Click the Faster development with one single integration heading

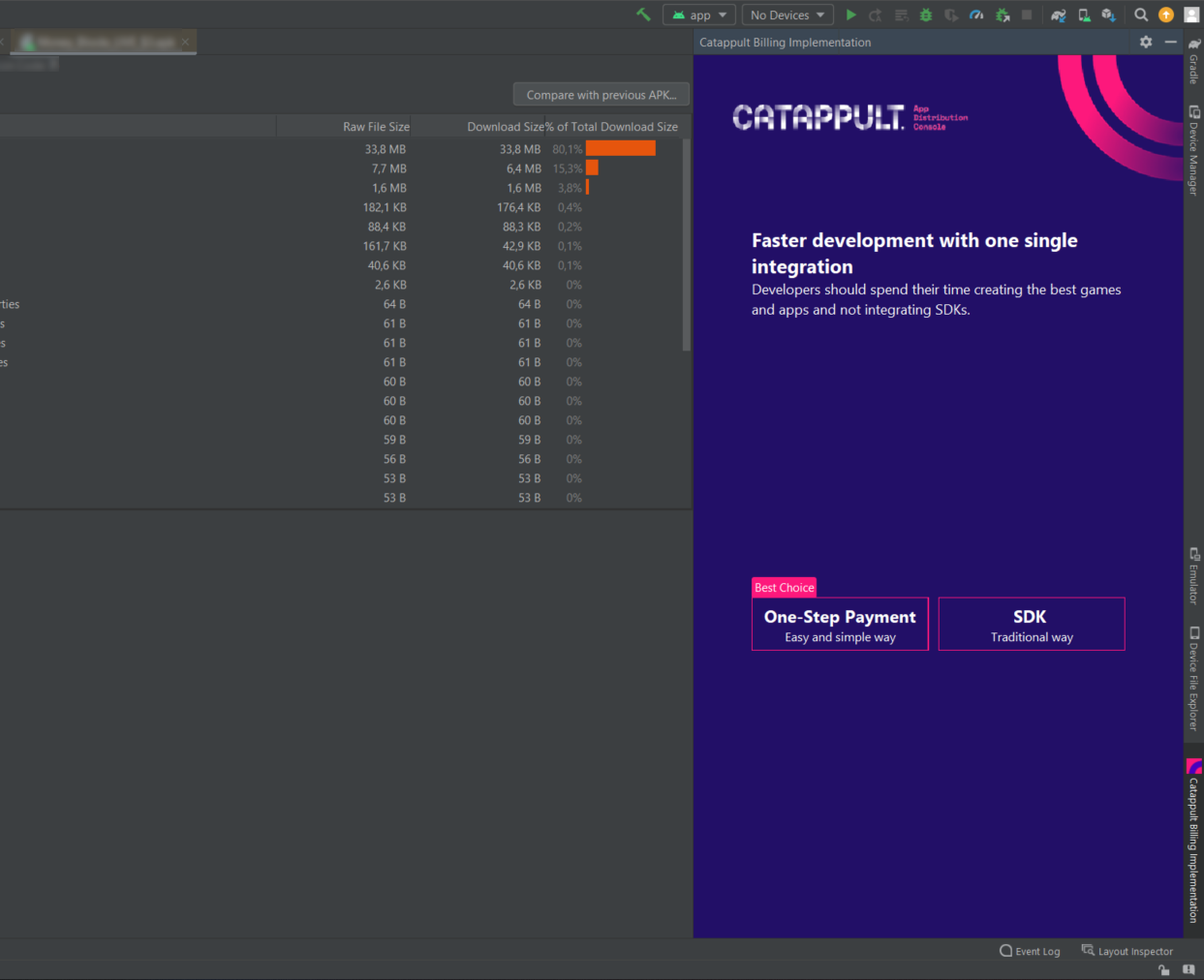(x=914, y=253)
